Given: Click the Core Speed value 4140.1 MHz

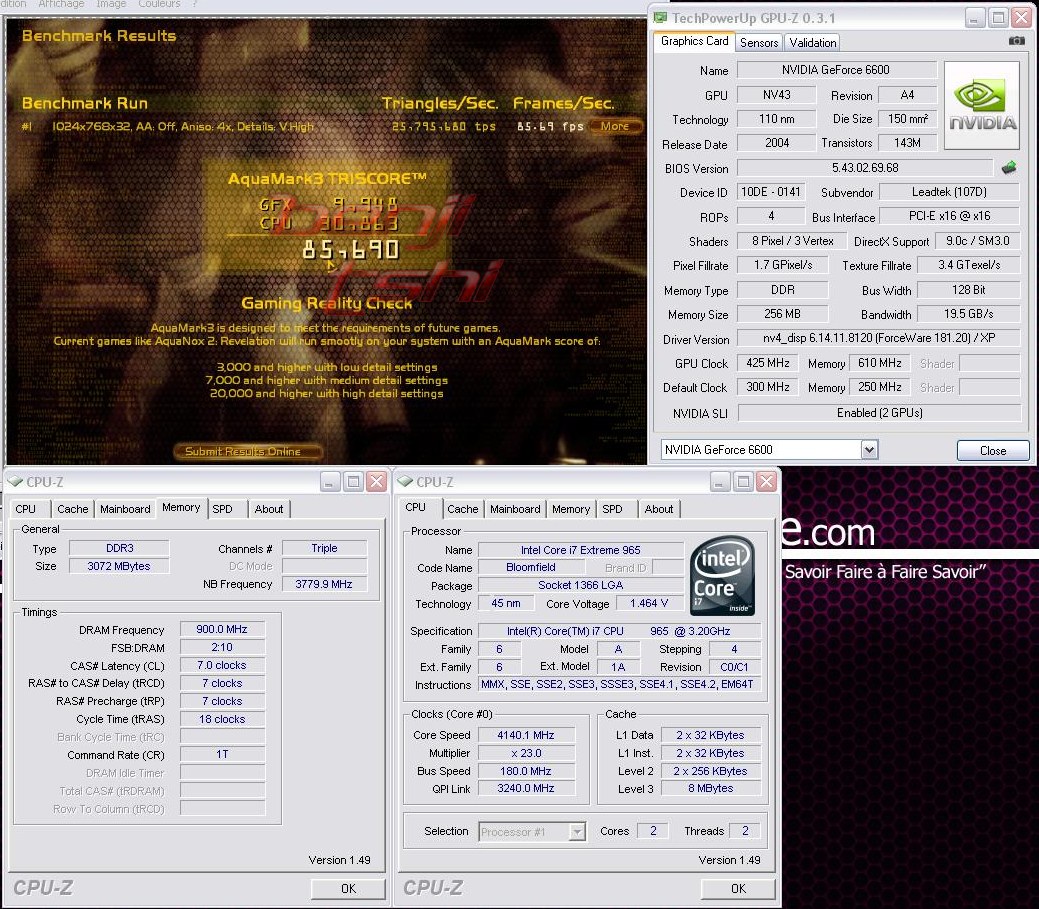Looking at the screenshot, I should [526, 735].
